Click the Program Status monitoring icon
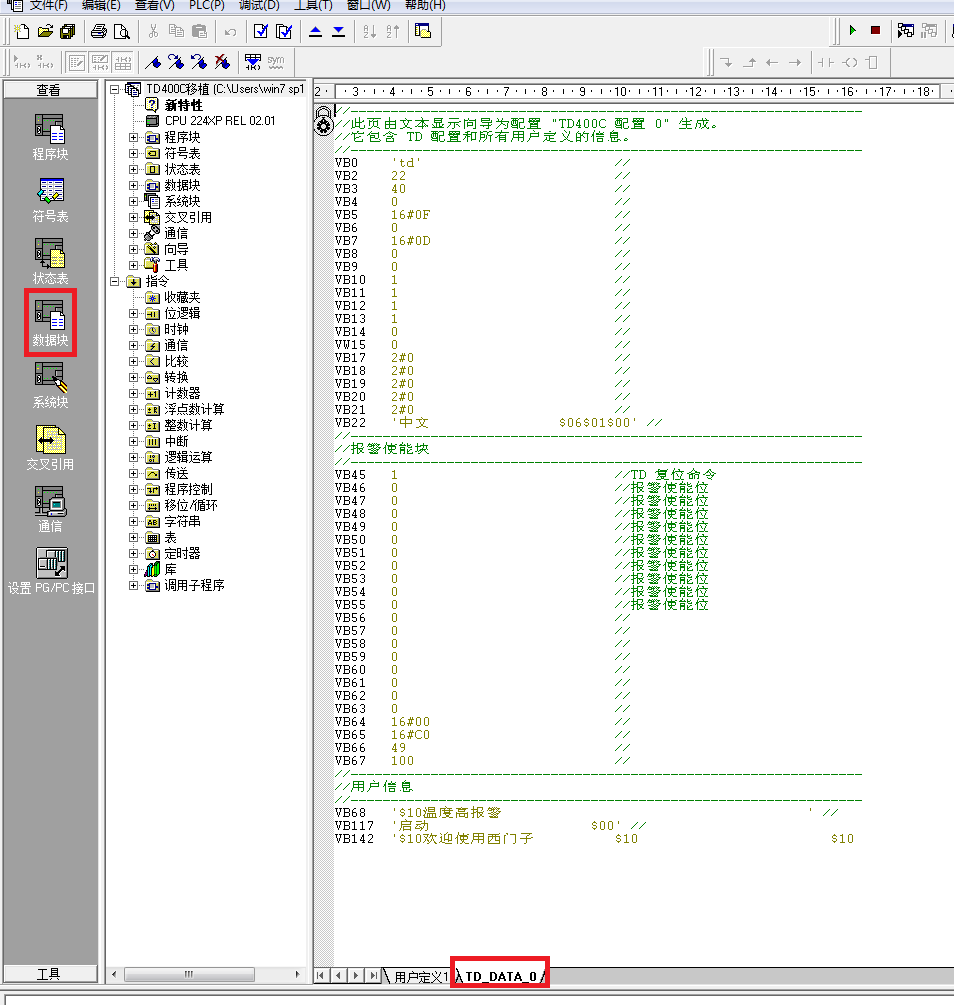The width and height of the screenshot is (954, 1005). pos(906,30)
